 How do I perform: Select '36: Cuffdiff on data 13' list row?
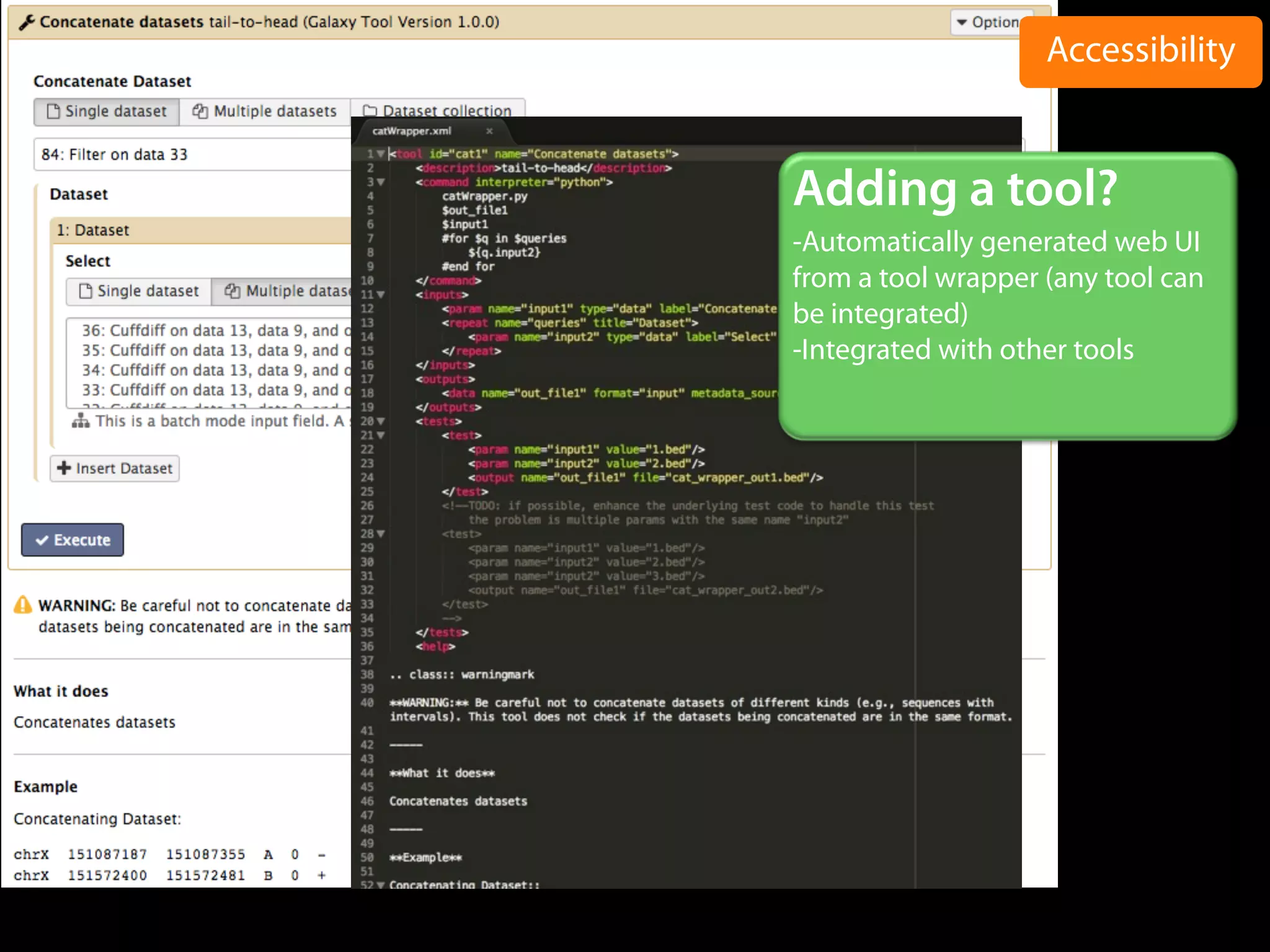216,330
